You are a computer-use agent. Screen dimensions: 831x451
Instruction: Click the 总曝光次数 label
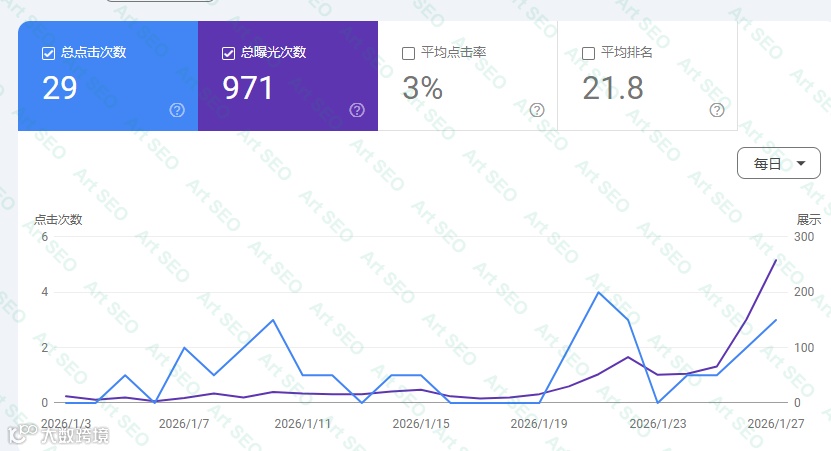pyautogui.click(x=273, y=52)
